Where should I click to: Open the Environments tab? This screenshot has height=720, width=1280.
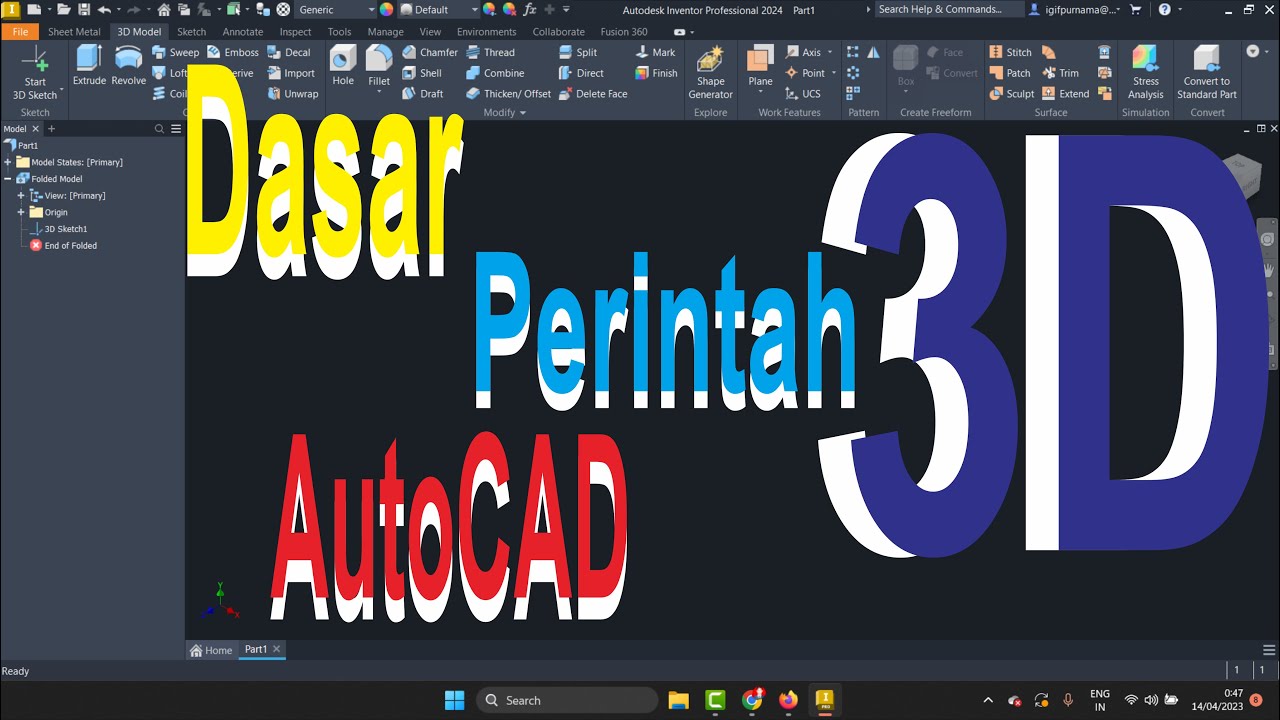pyautogui.click(x=487, y=32)
